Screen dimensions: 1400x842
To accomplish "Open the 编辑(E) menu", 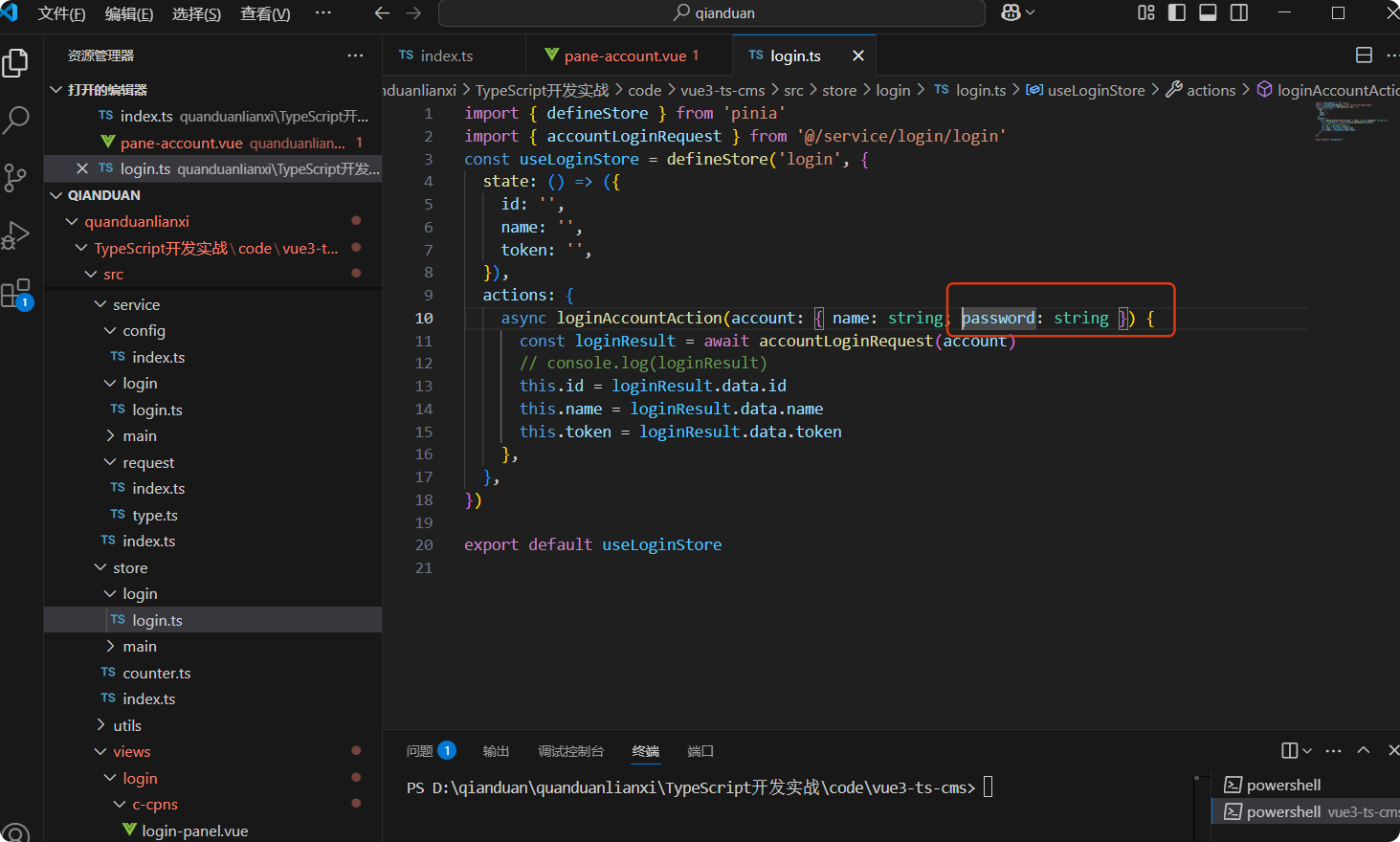I will pyautogui.click(x=128, y=13).
